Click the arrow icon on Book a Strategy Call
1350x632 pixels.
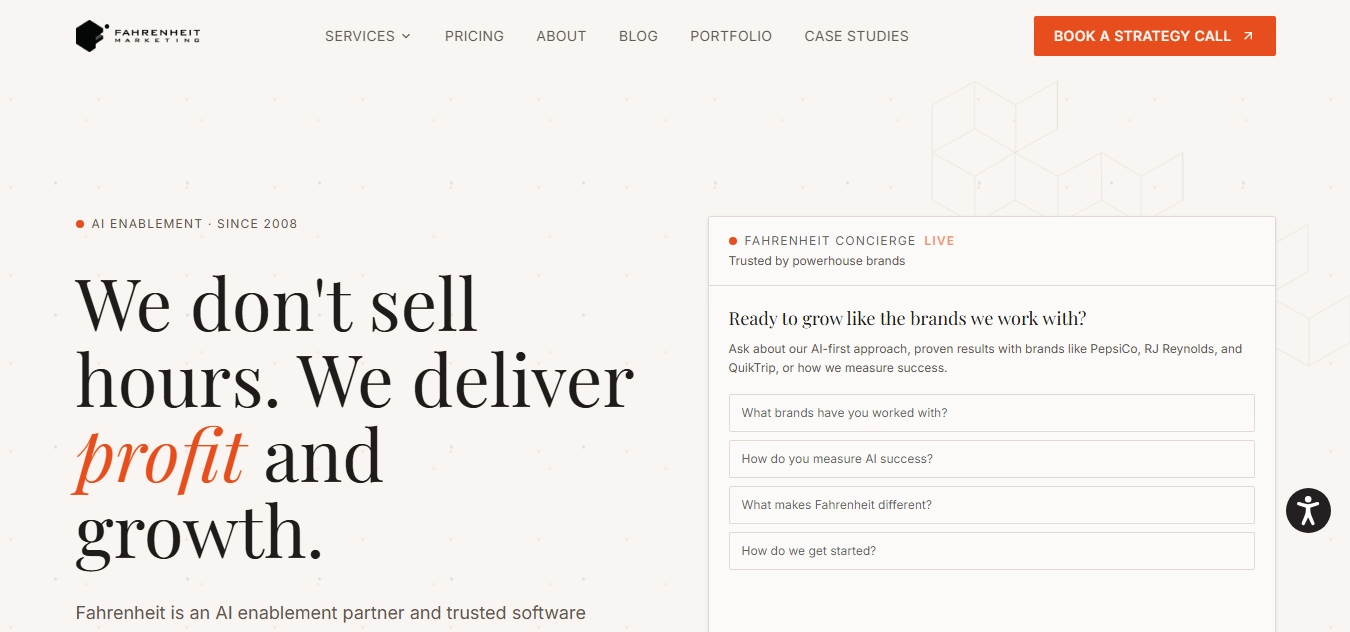(1248, 36)
